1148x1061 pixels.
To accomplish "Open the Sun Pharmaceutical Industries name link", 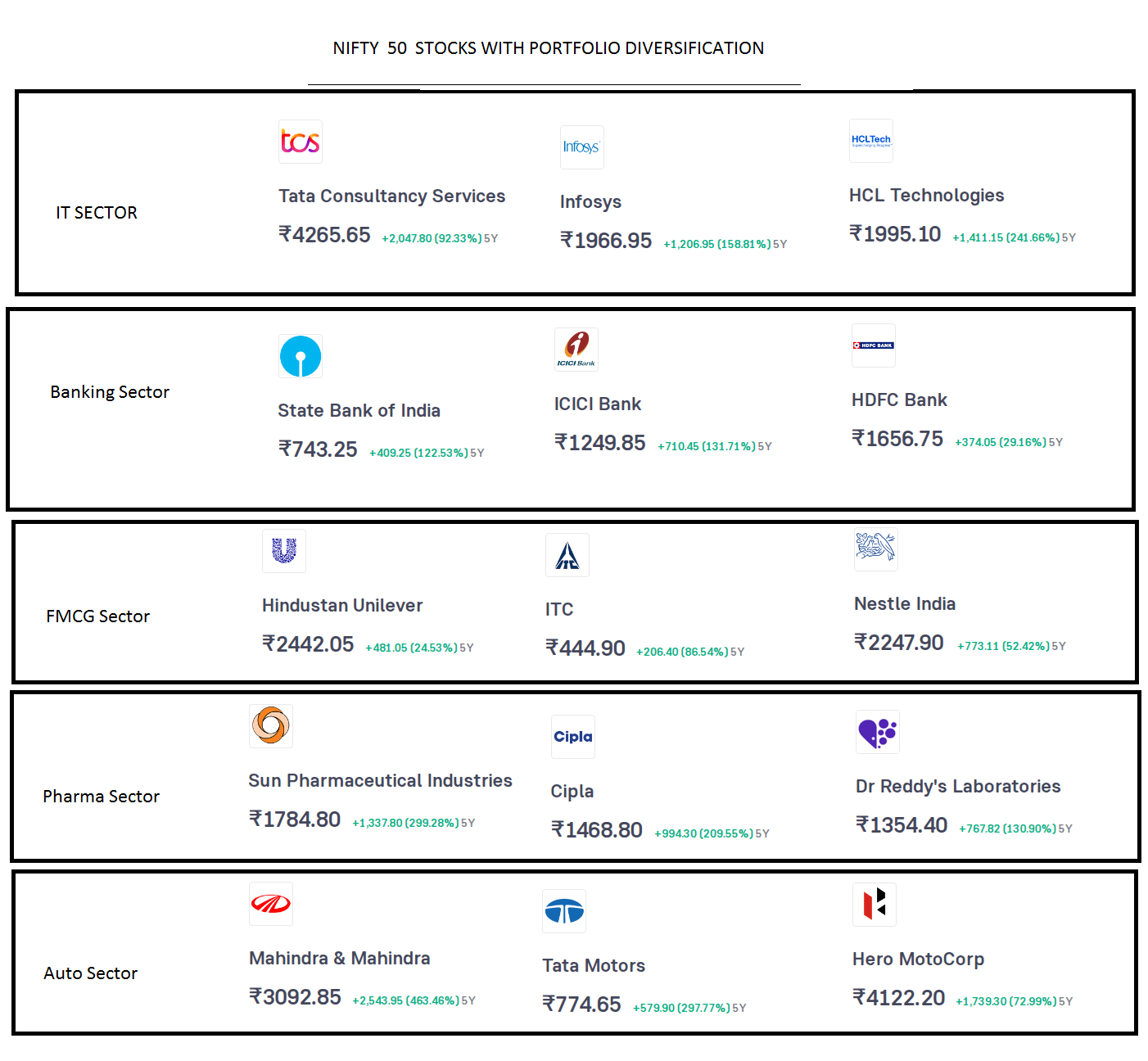I will pyautogui.click(x=381, y=781).
